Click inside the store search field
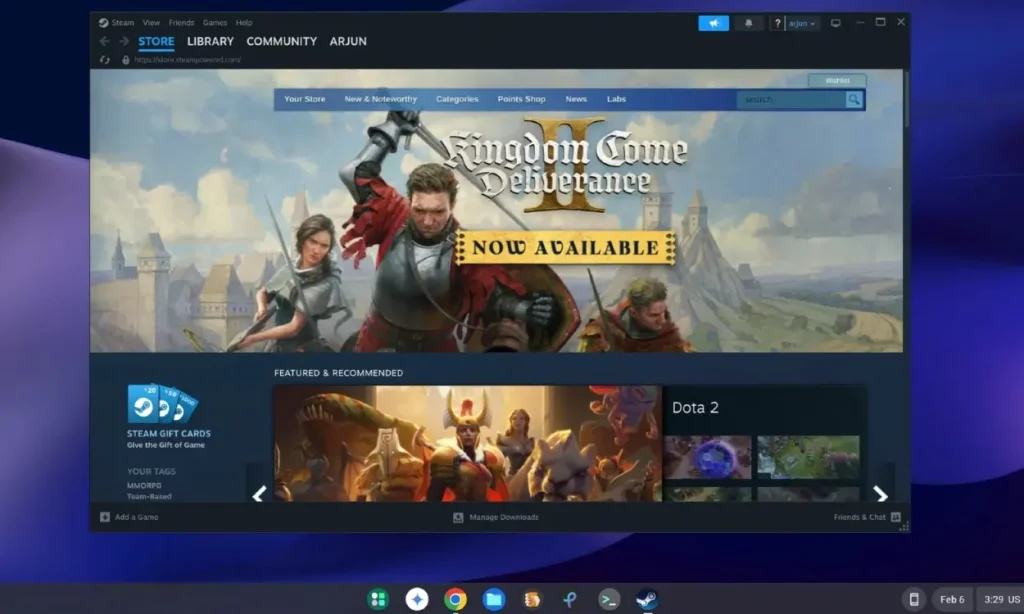This screenshot has width=1024, height=614. pos(792,99)
